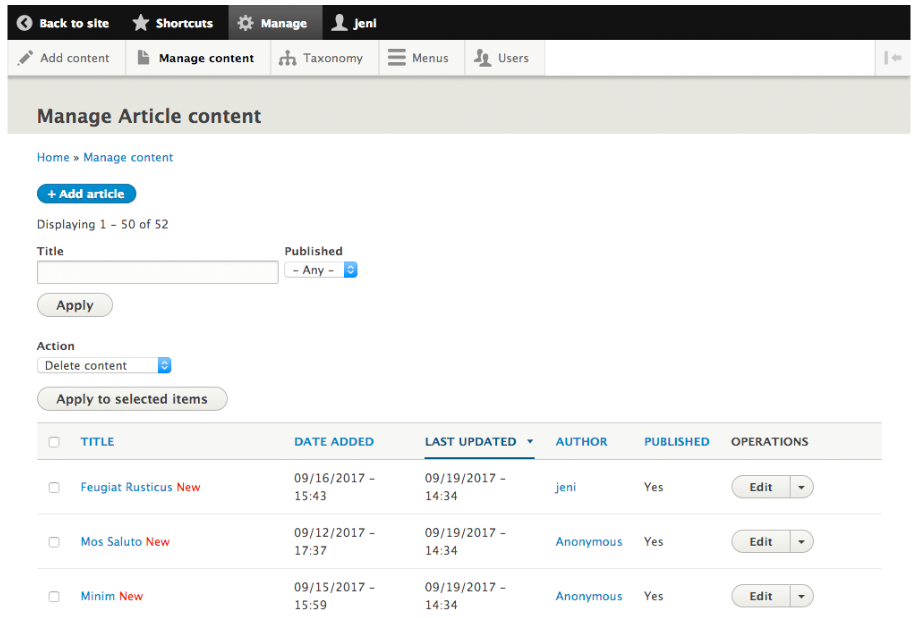
Task: Open the Mos Saluto article link
Action: pos(111,542)
